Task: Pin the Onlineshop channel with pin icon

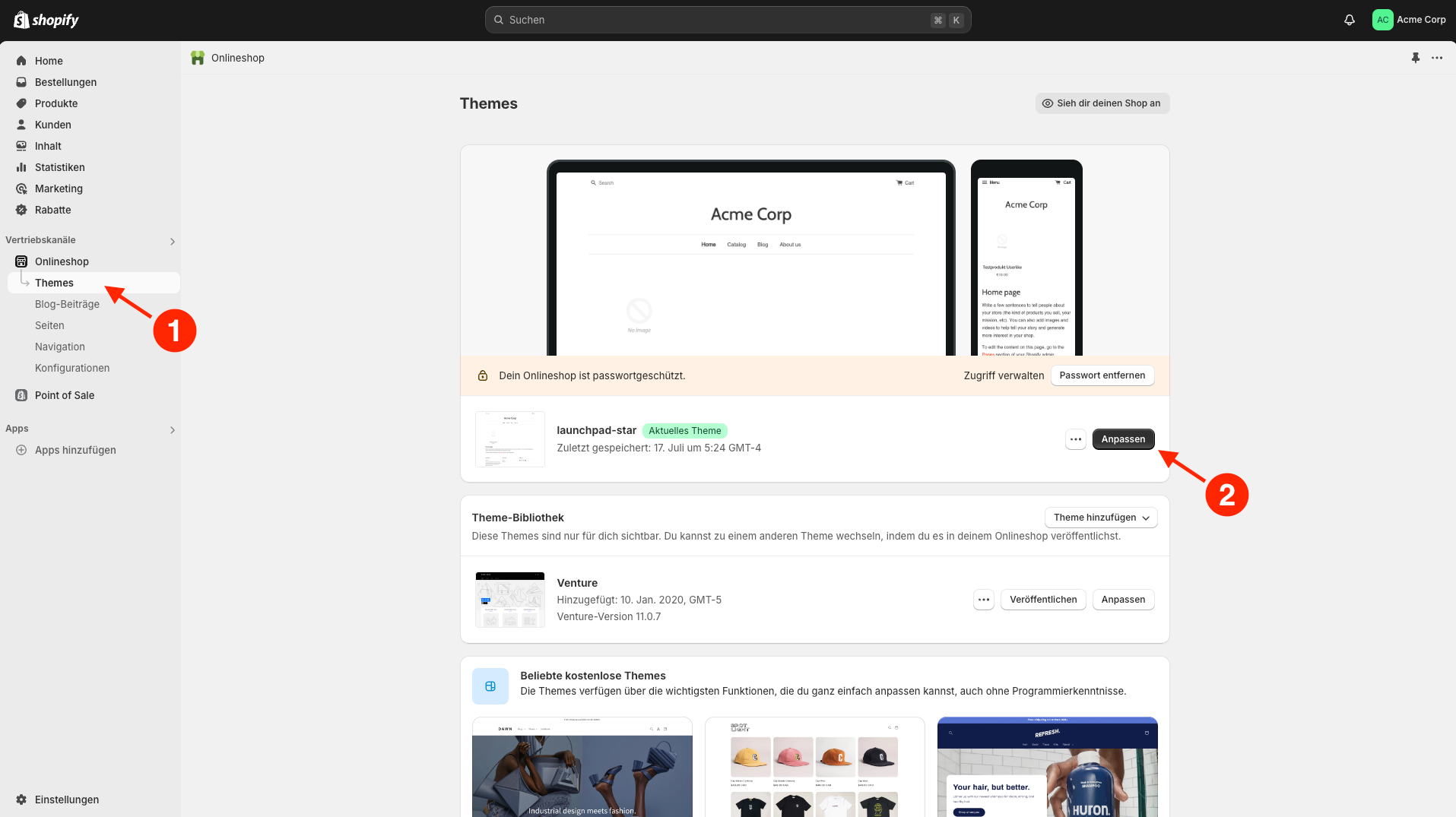Action: click(x=1416, y=58)
